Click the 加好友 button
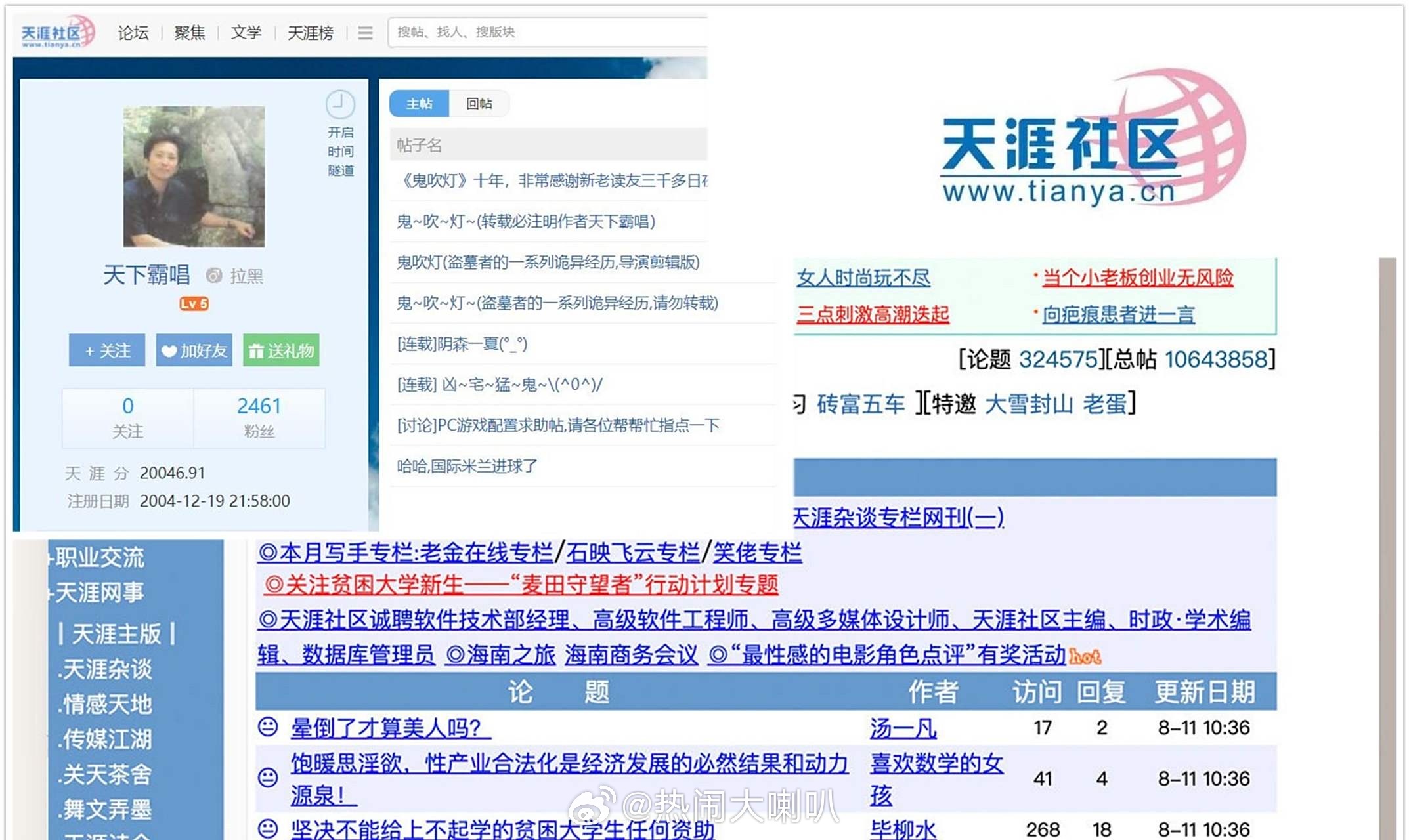Image resolution: width=1409 pixels, height=840 pixels. (194, 350)
